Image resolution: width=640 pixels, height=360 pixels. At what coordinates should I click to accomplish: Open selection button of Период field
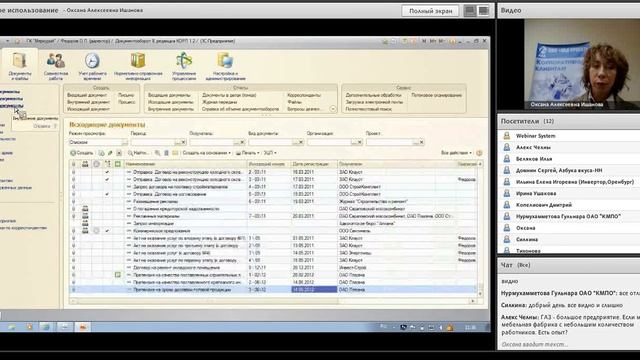pyautogui.click(x=177, y=142)
